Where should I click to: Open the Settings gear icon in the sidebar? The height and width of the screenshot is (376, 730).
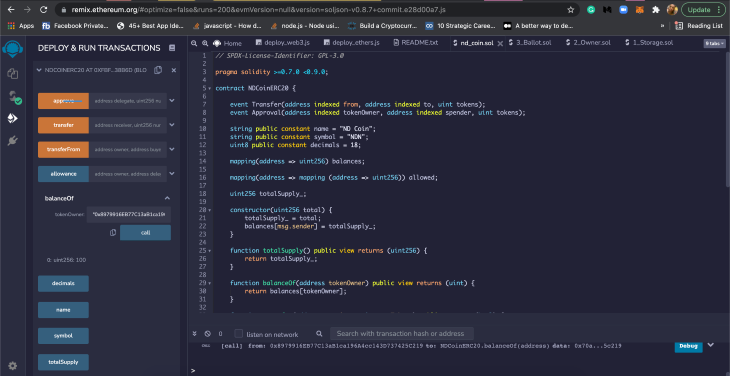(13, 366)
